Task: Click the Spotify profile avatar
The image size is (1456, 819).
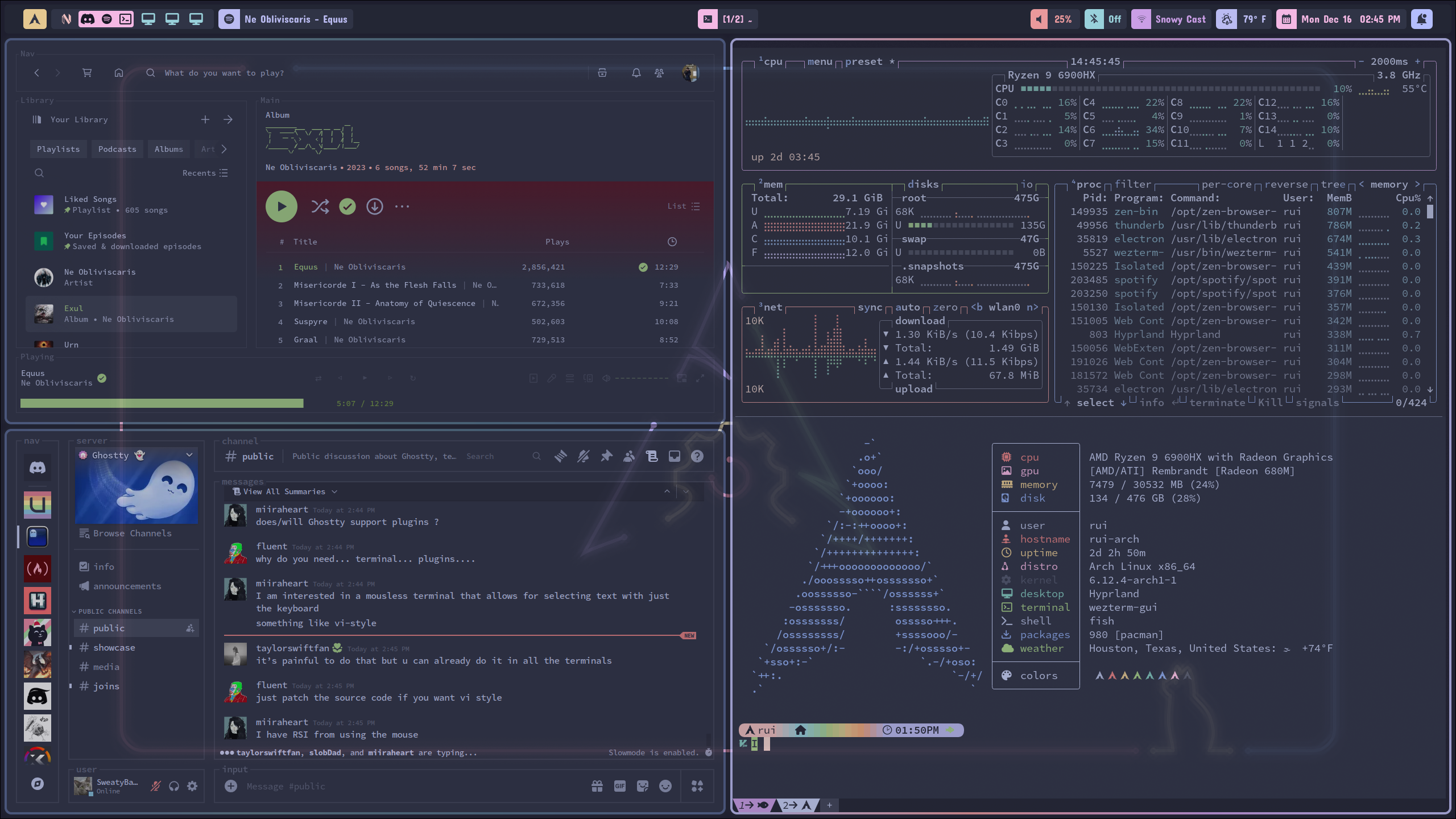Action: point(690,73)
